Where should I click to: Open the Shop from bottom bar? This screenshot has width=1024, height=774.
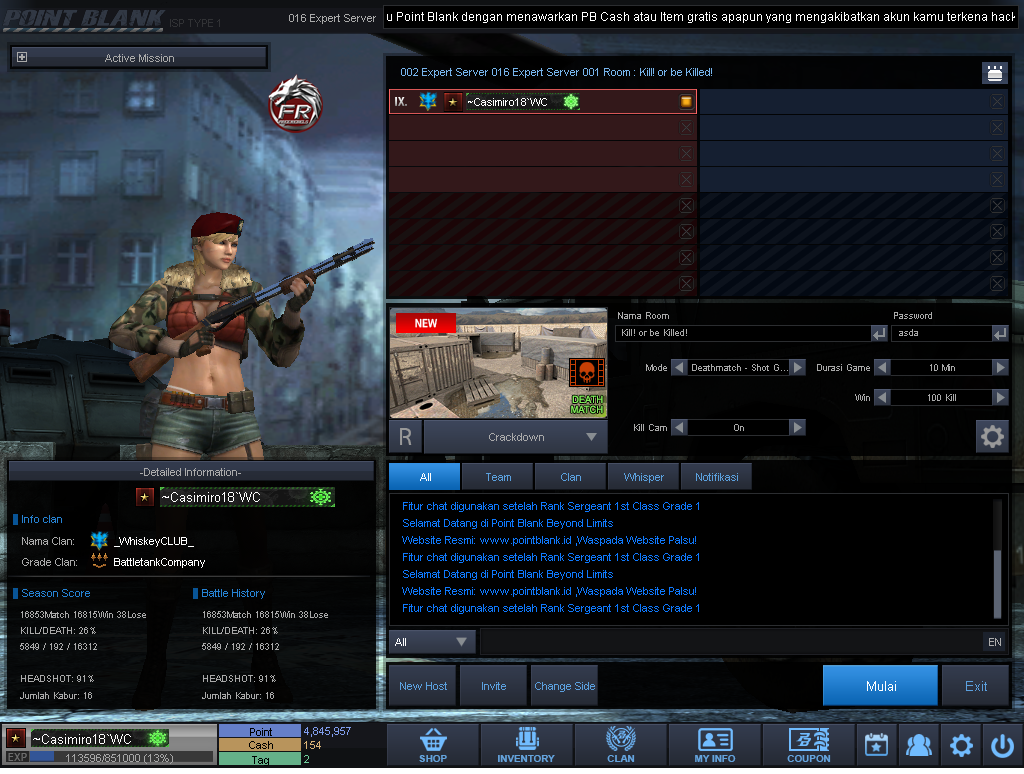pyautogui.click(x=433, y=745)
